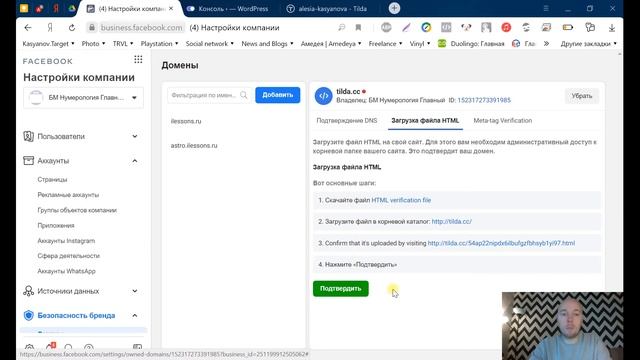Open Аккаунты WhatsApp in sidebar
The height and width of the screenshot is (360, 640).
[67, 271]
